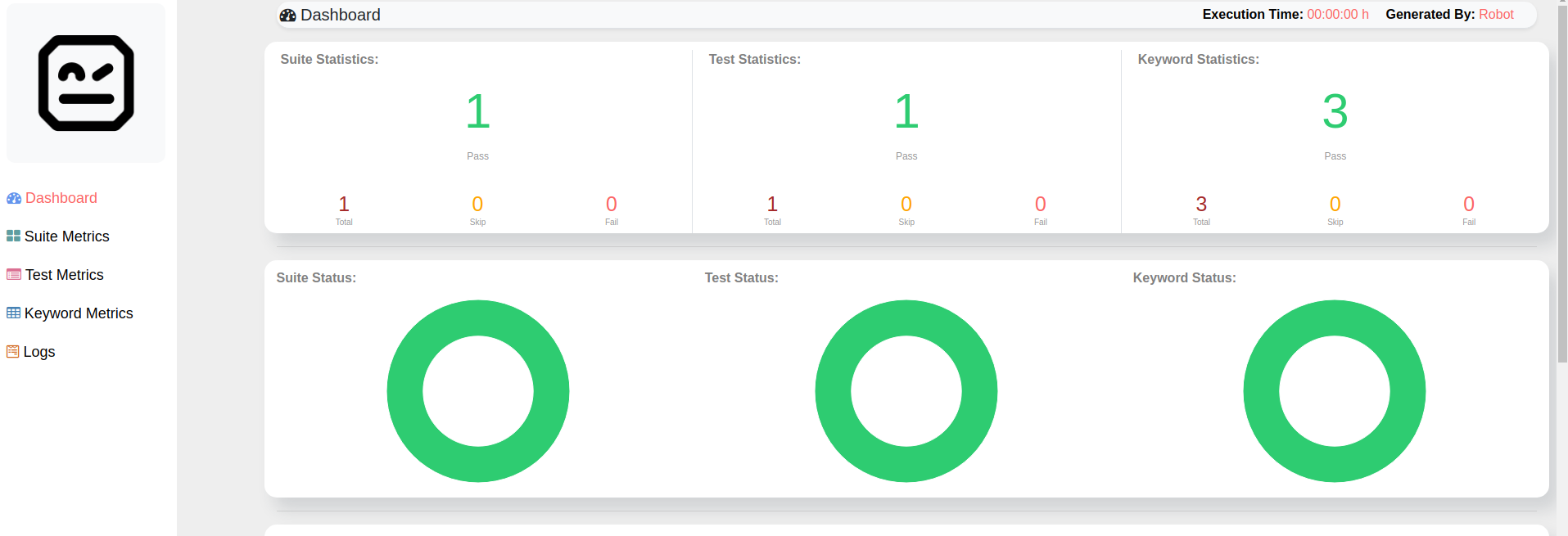Click the Suite Statistics pass count
This screenshot has width=1568, height=536.
pos(478,111)
